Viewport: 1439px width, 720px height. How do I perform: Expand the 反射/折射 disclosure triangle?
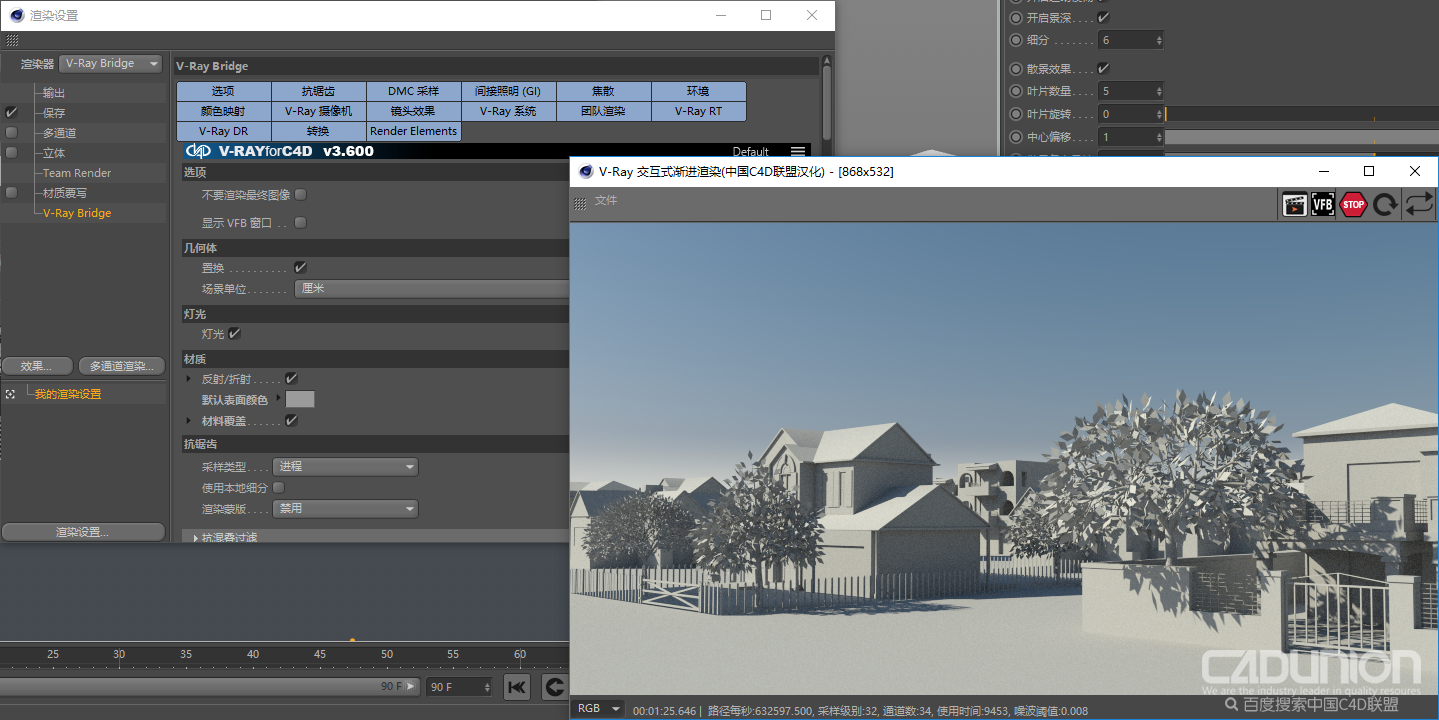click(x=188, y=379)
